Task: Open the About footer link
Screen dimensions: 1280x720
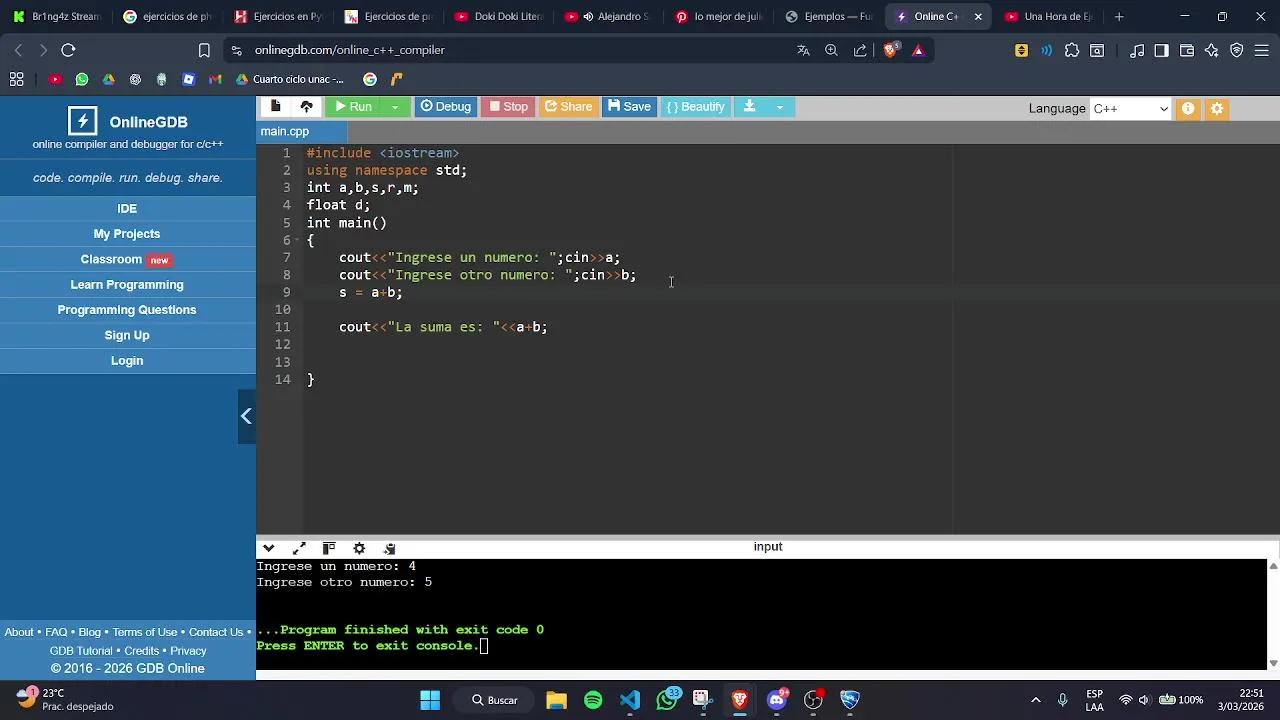Action: (19, 632)
